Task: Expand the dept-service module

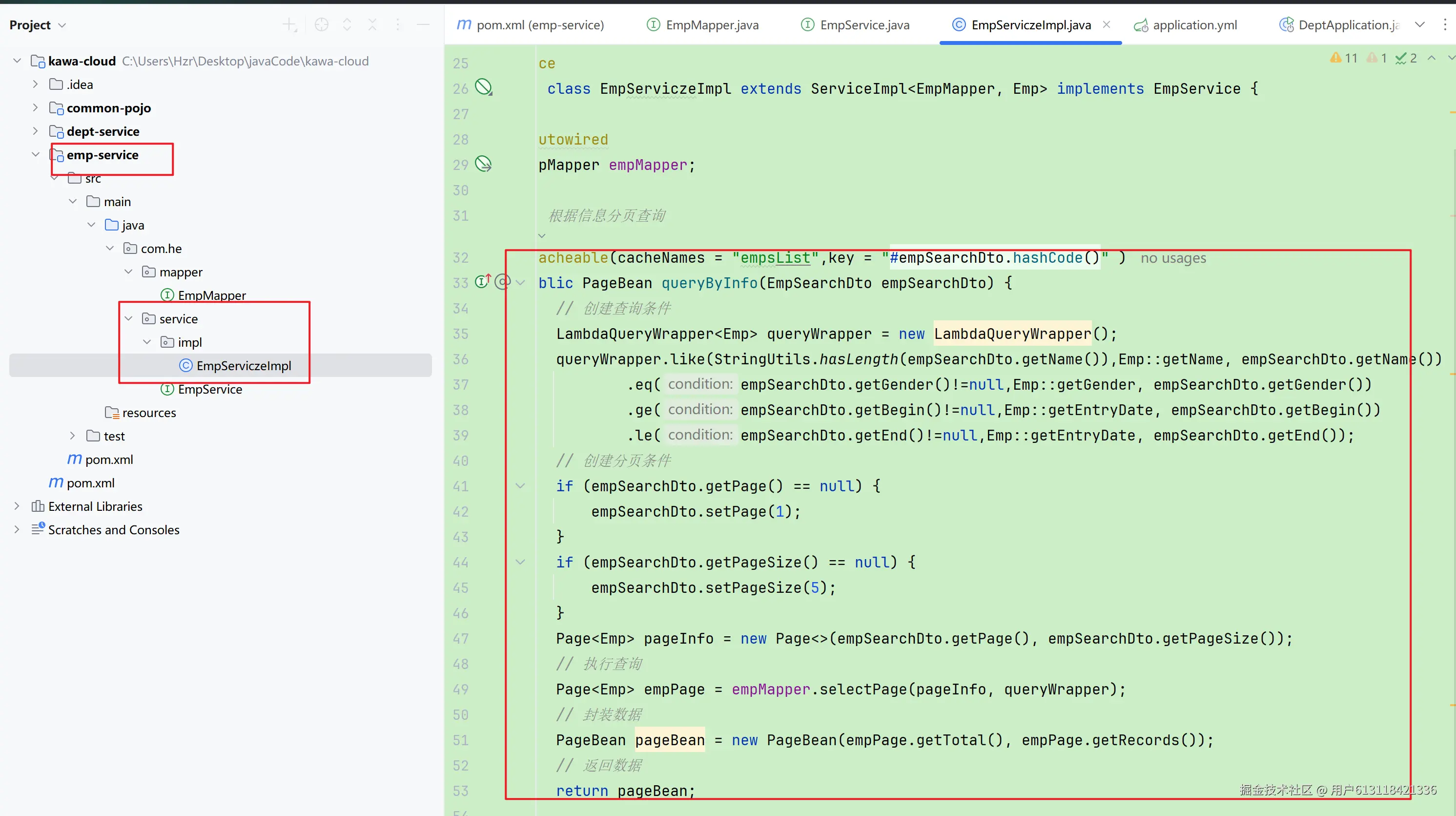Action: click(36, 131)
